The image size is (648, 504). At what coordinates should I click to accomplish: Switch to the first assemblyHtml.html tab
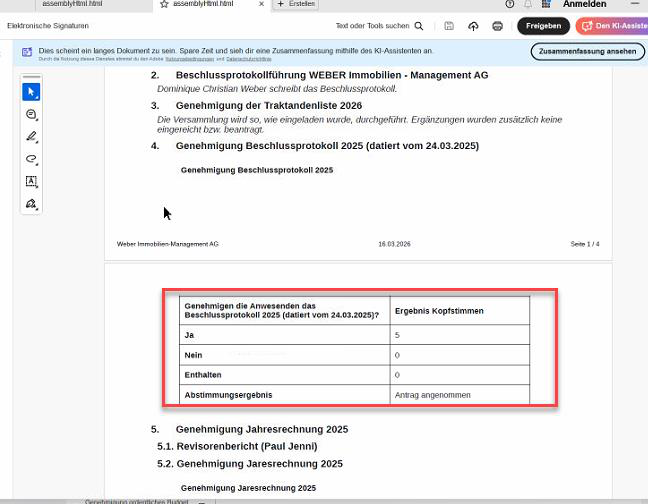click(x=72, y=4)
